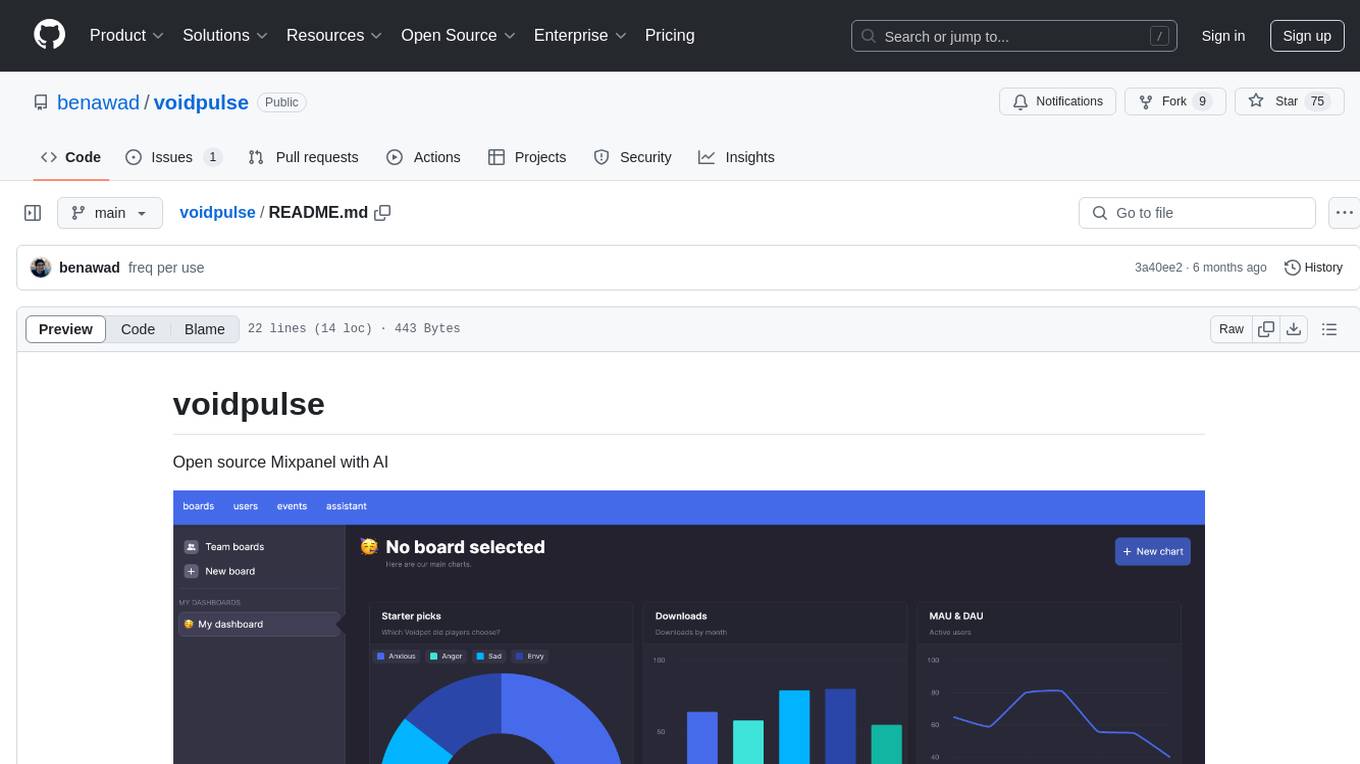Viewport: 1360px width, 764px height.
Task: Switch to the Insights tab
Action: pos(736,157)
